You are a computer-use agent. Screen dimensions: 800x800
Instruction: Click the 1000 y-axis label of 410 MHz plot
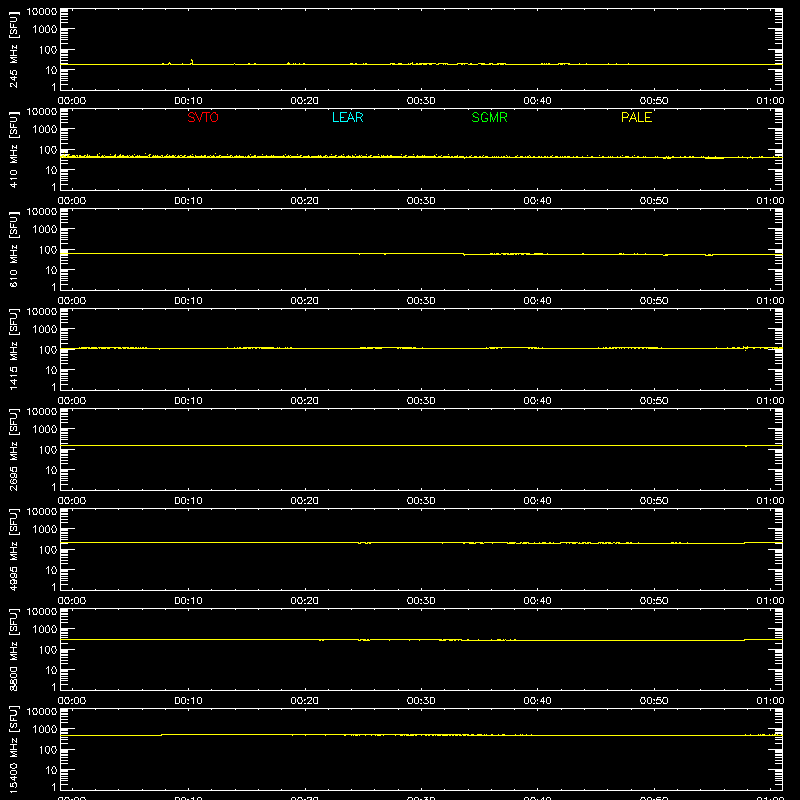pyautogui.click(x=45, y=129)
